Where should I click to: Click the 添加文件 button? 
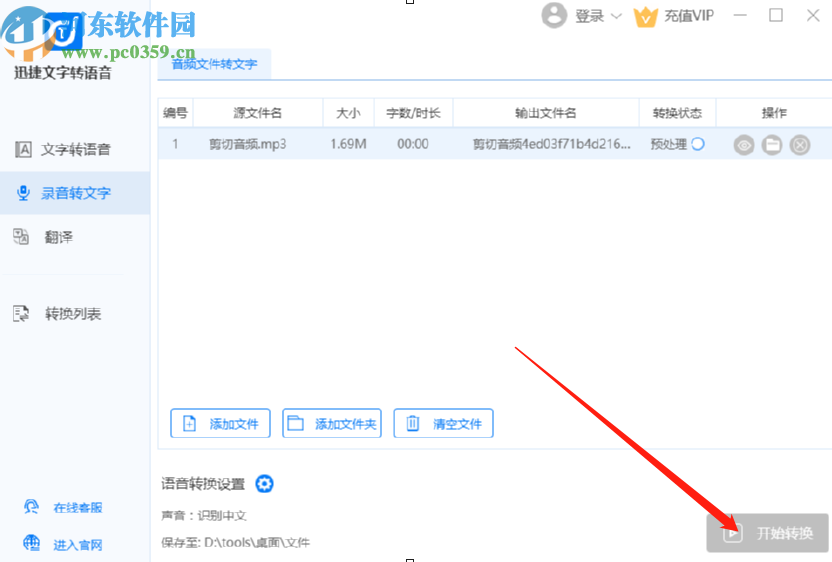pos(220,423)
